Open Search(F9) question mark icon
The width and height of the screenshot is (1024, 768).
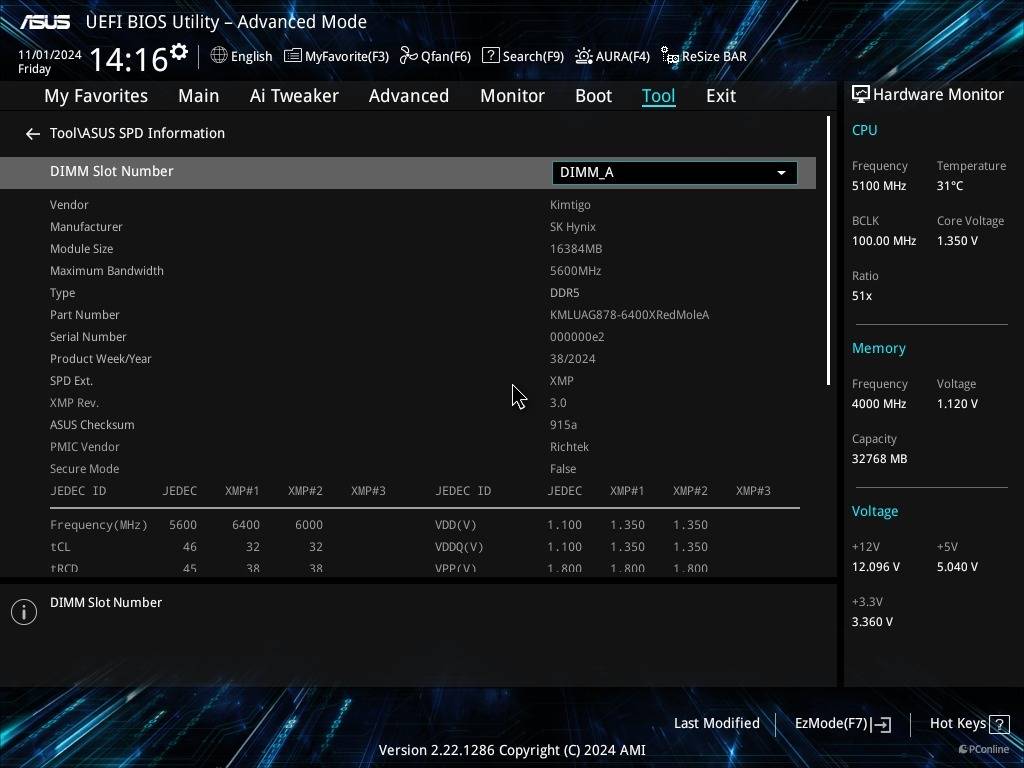coord(490,56)
